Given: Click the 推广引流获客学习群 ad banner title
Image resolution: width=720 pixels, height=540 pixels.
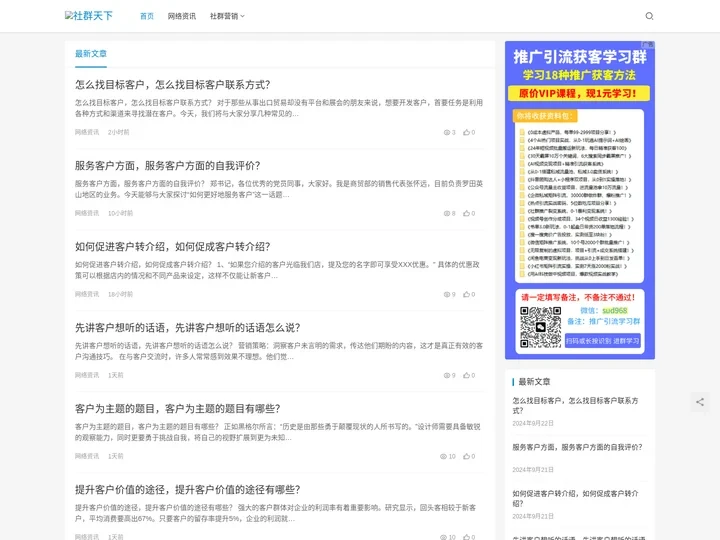Looking at the screenshot, I should click(x=580, y=57).
